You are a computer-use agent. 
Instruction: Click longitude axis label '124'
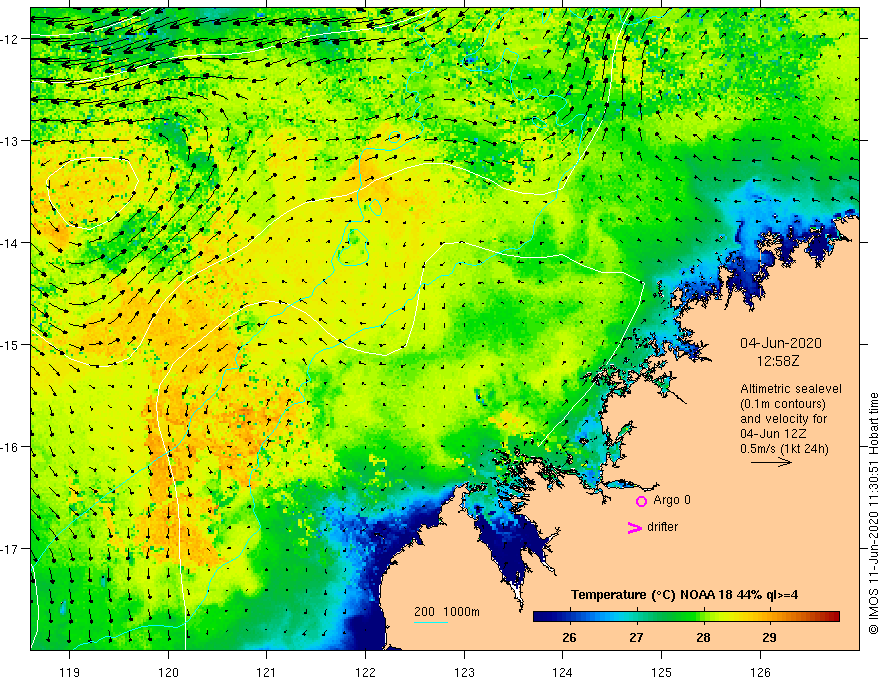(563, 672)
